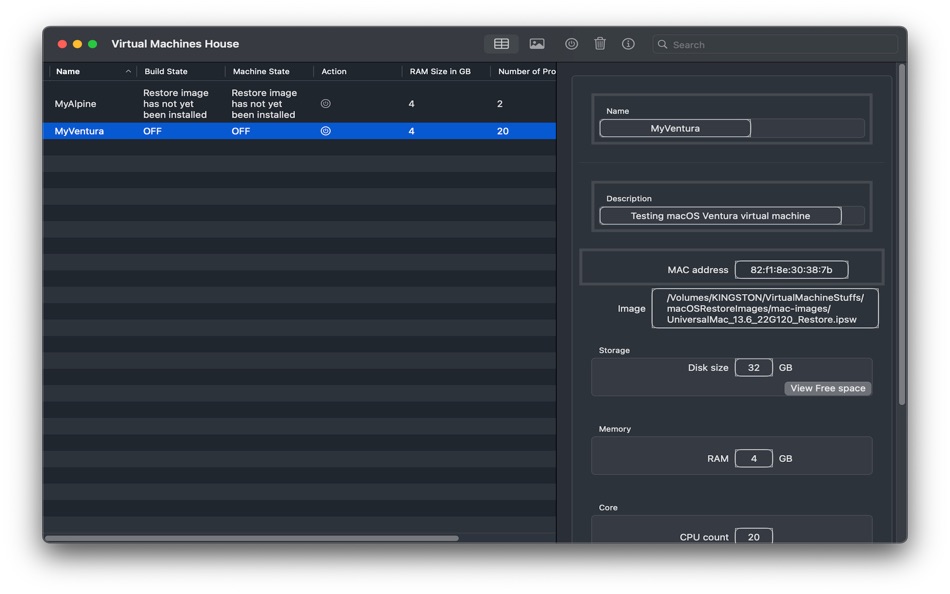This screenshot has height=594, width=950.
Task: Focus the Search field
Action: [775, 44]
